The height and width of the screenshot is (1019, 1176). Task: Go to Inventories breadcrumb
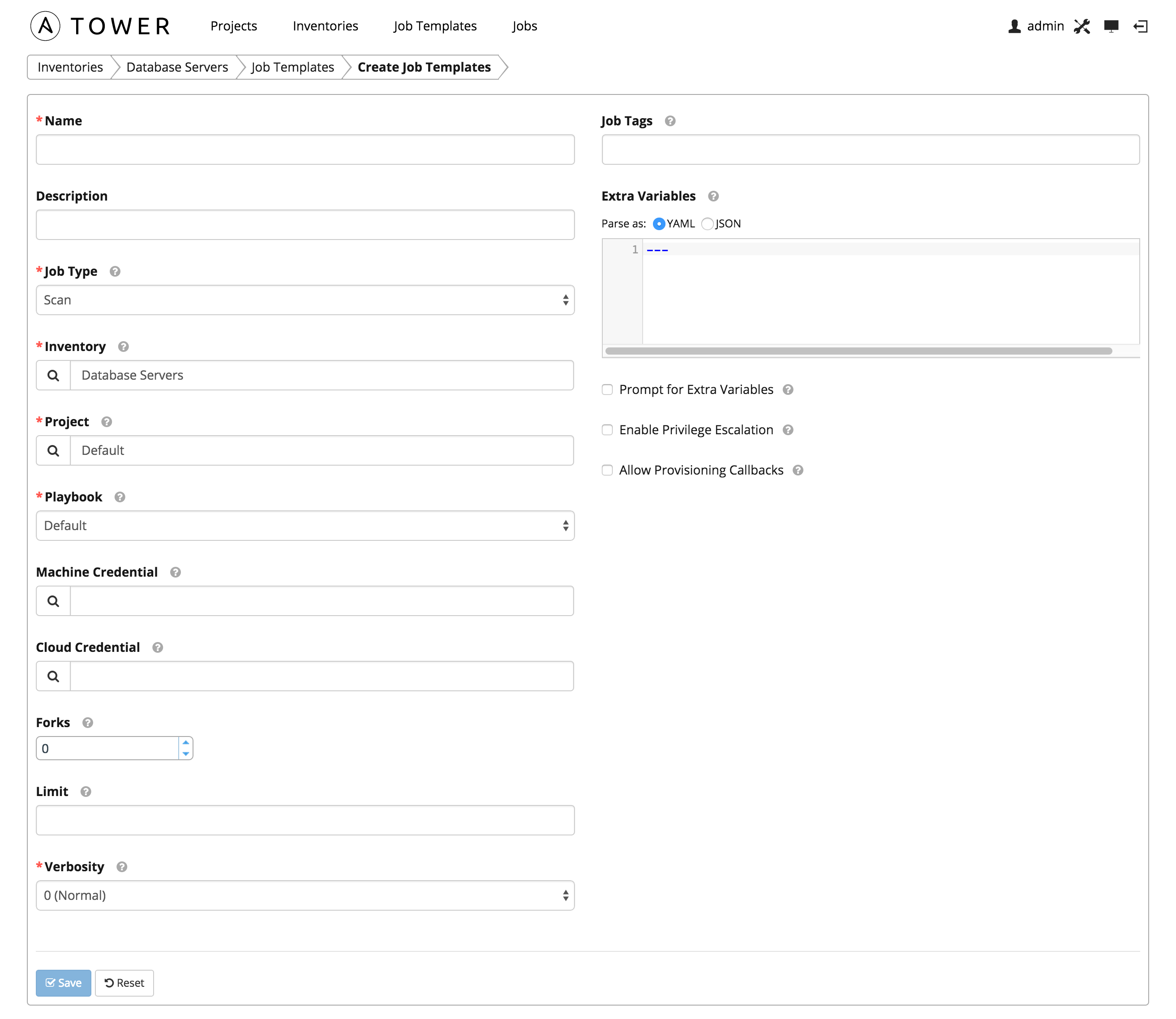70,67
